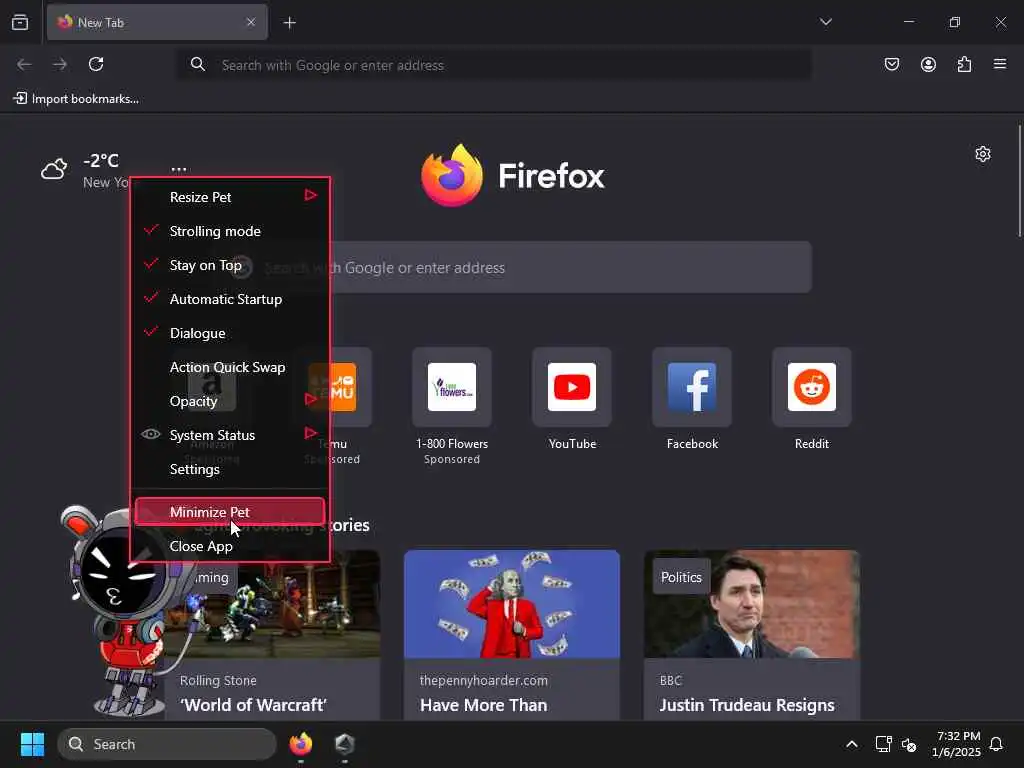This screenshot has width=1024, height=768.
Task: Toggle Dialogue option
Action: (230, 332)
